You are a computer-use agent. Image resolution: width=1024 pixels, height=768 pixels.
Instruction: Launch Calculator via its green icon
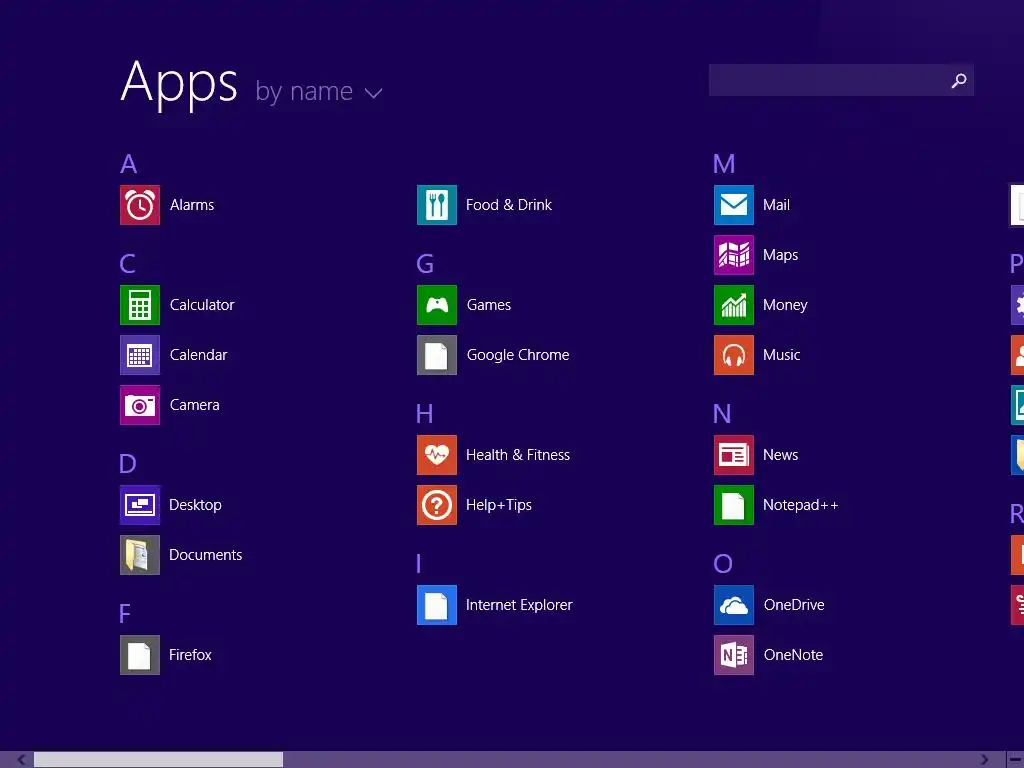point(140,305)
